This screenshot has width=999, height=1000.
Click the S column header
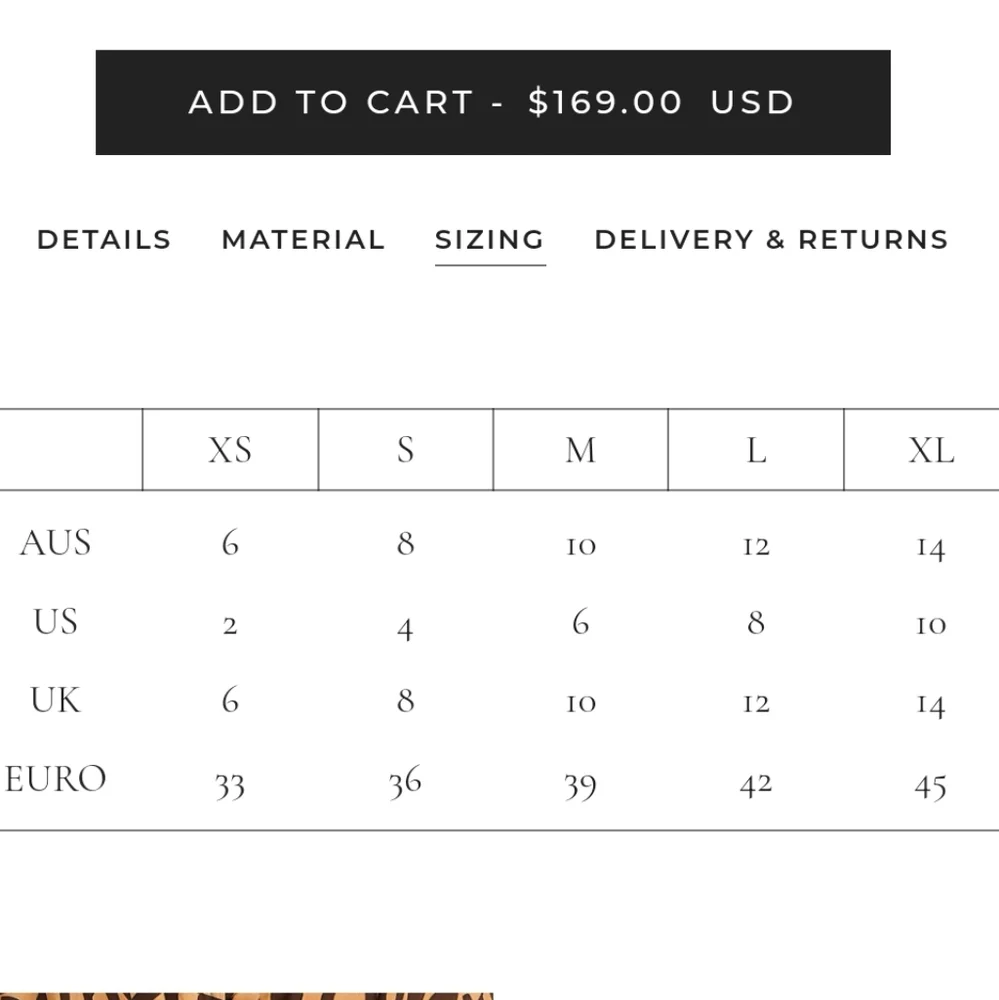click(x=405, y=450)
